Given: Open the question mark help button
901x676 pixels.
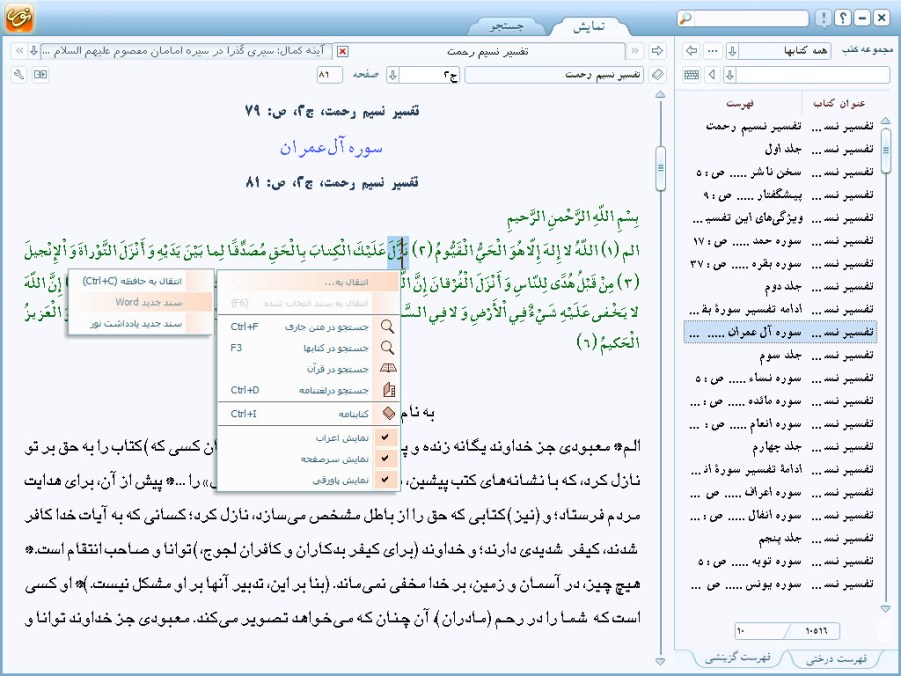Looking at the screenshot, I should [842, 18].
